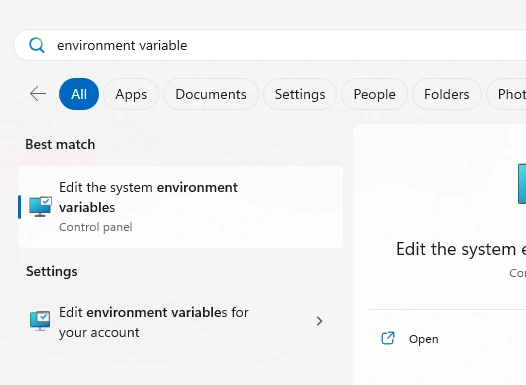The width and height of the screenshot is (526, 385).
Task: Click the 'Settings' section heading
Action: click(x=52, y=271)
